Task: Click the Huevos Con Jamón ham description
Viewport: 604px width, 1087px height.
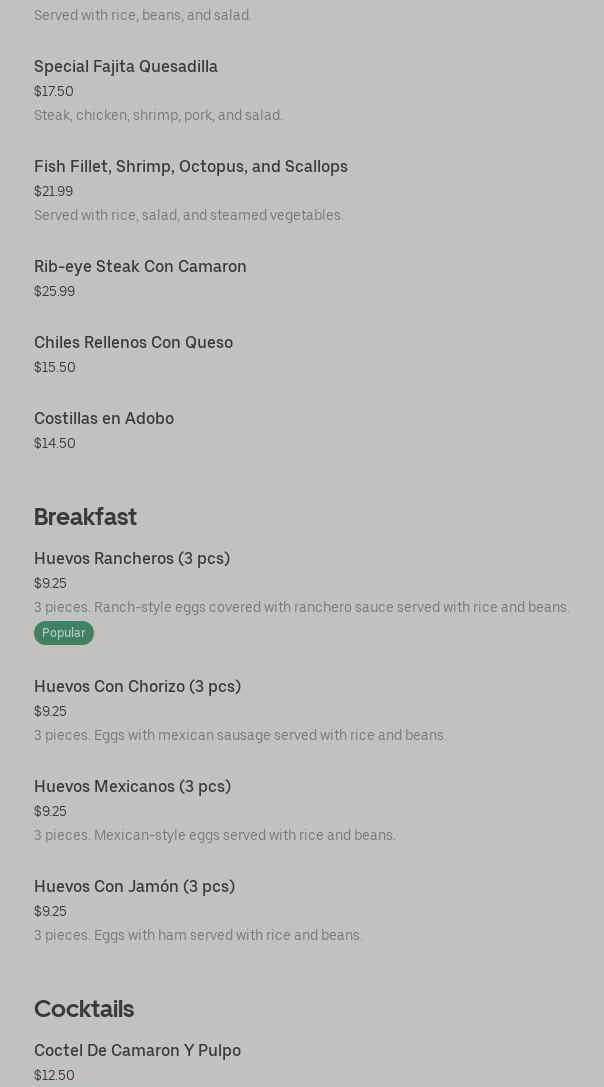Action: point(198,935)
